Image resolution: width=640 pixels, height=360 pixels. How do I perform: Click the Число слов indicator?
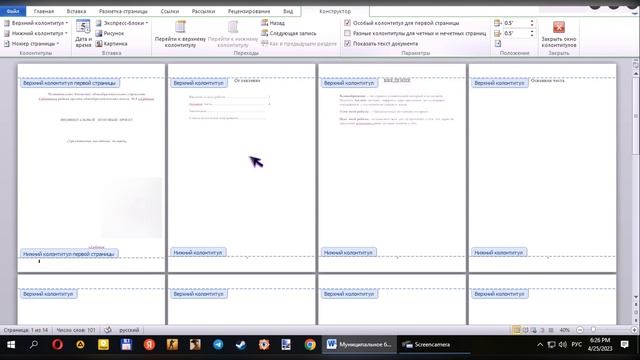click(76, 330)
